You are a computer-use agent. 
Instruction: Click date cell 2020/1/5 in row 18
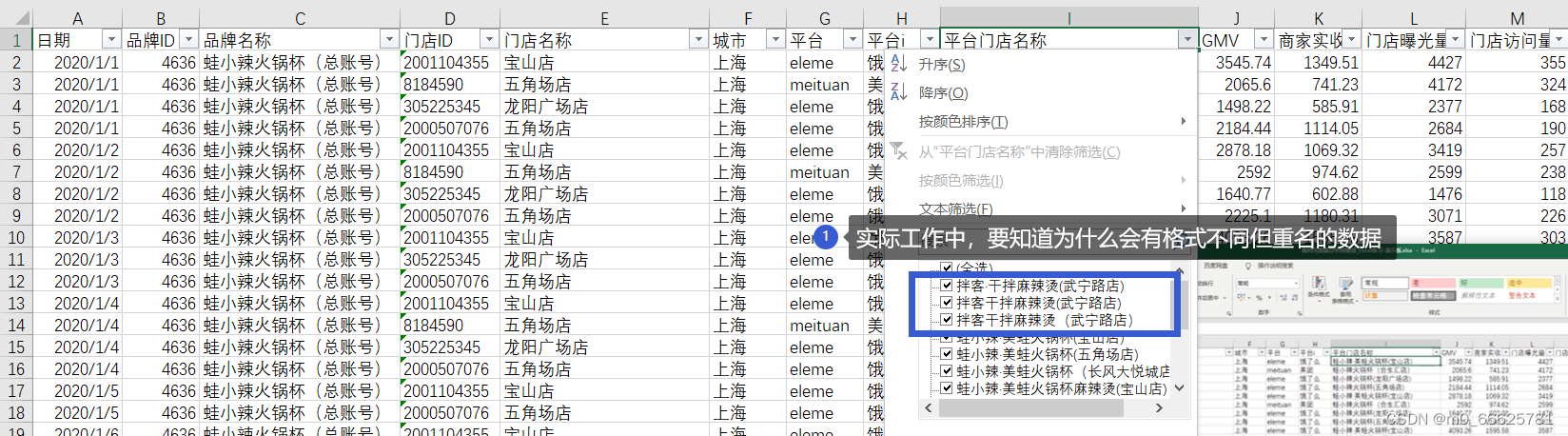click(x=77, y=413)
